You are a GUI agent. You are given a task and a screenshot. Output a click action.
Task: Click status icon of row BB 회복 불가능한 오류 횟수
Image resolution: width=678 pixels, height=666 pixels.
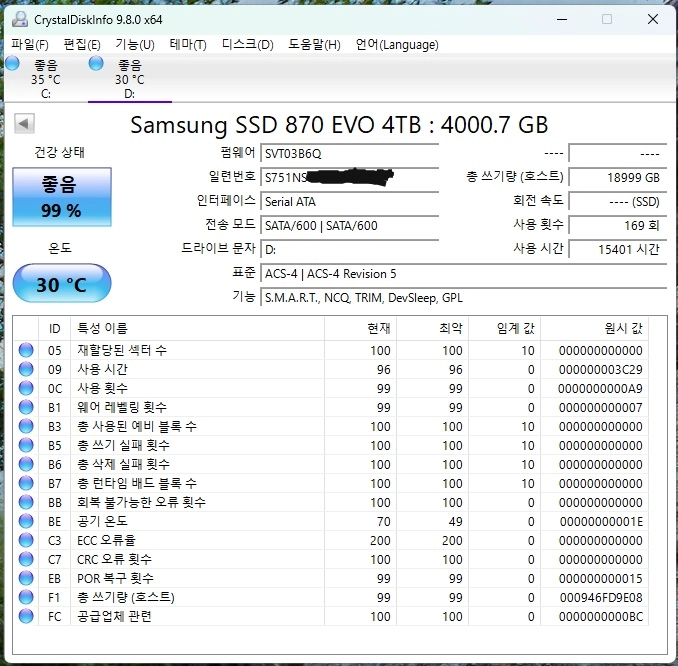pyautogui.click(x=26, y=502)
